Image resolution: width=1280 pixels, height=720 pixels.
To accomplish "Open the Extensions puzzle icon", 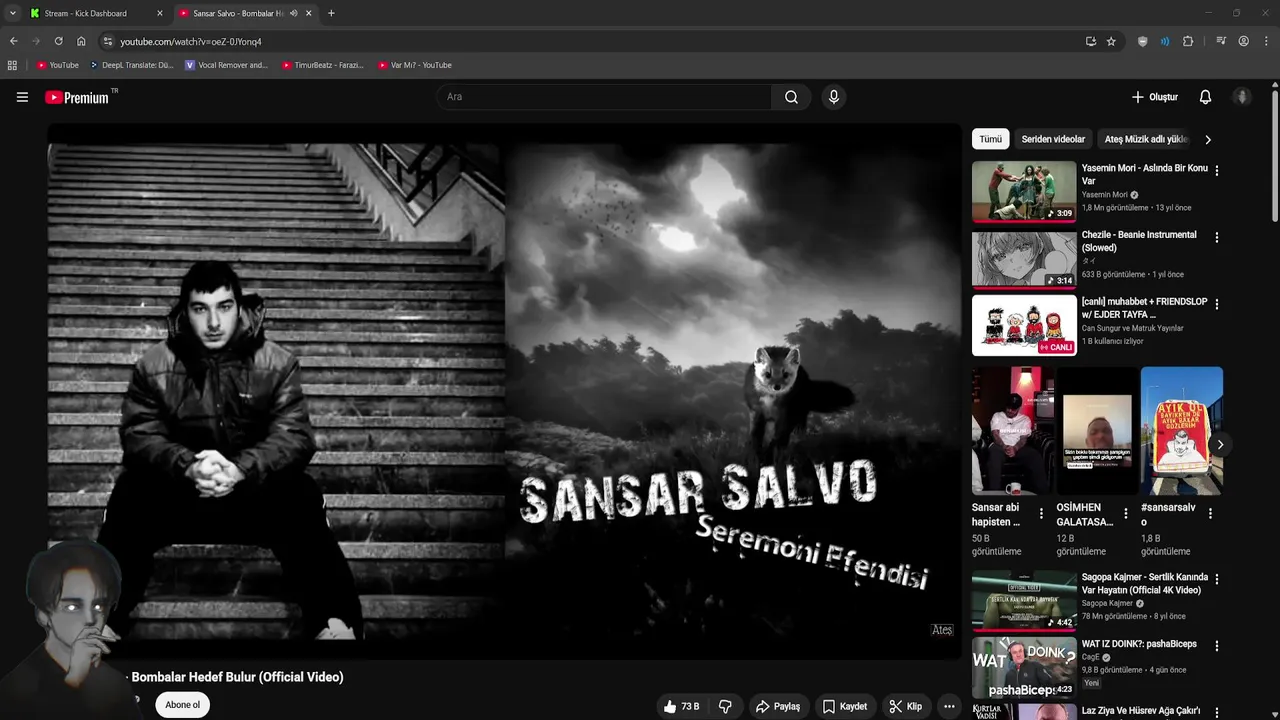I will coord(1188,41).
